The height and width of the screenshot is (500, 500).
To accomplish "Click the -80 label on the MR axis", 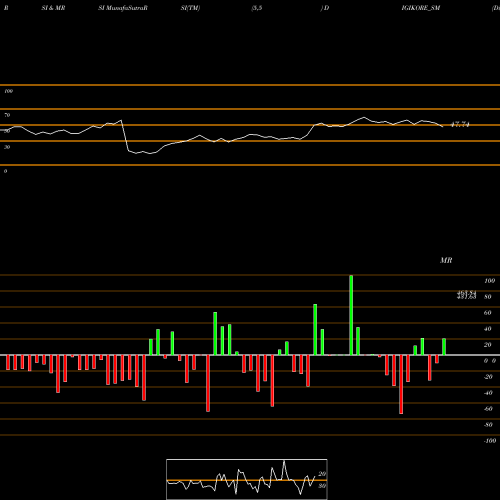I will [x=488, y=425].
